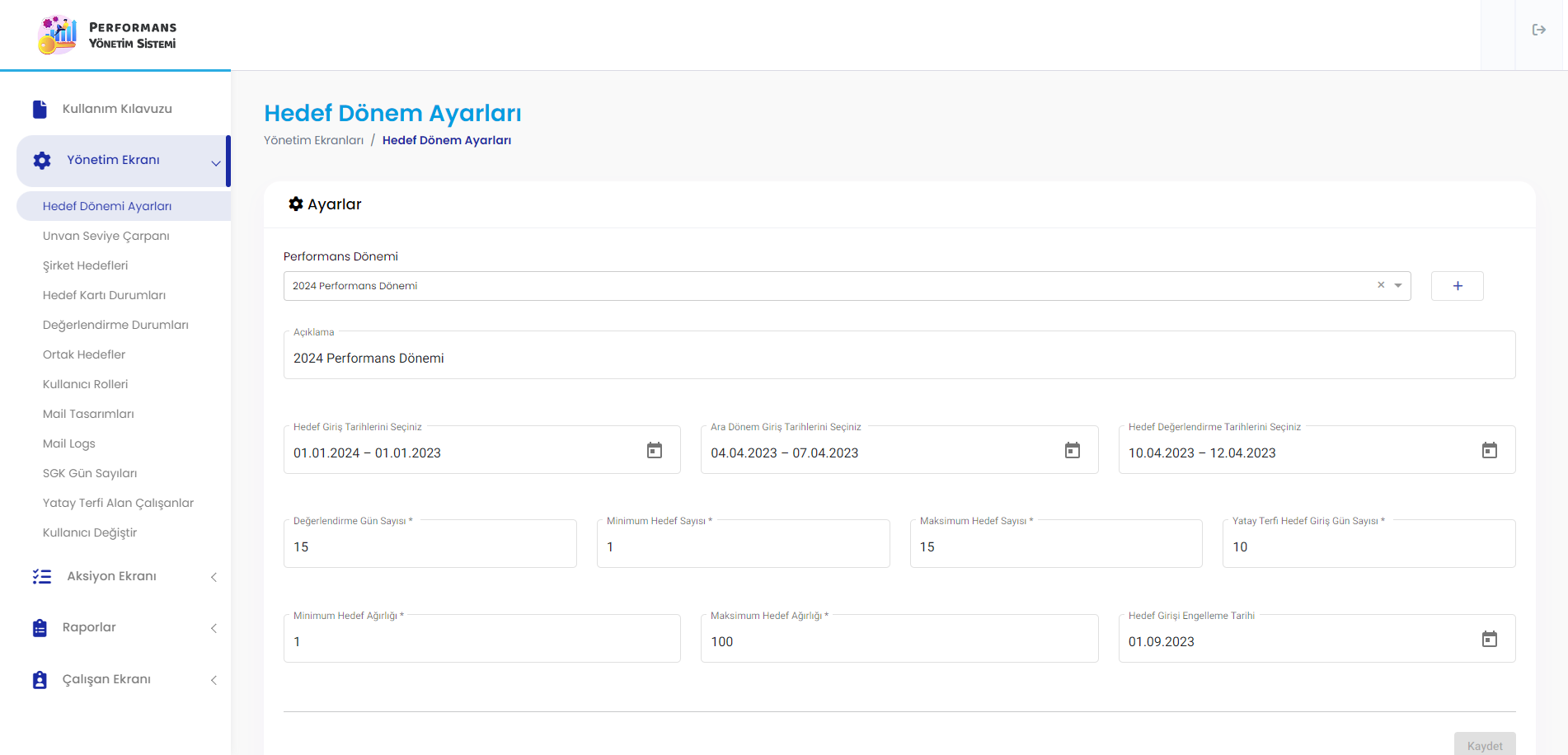
Task: Focus the Maksimum Hedef Ağırlığı field
Action: [x=899, y=641]
